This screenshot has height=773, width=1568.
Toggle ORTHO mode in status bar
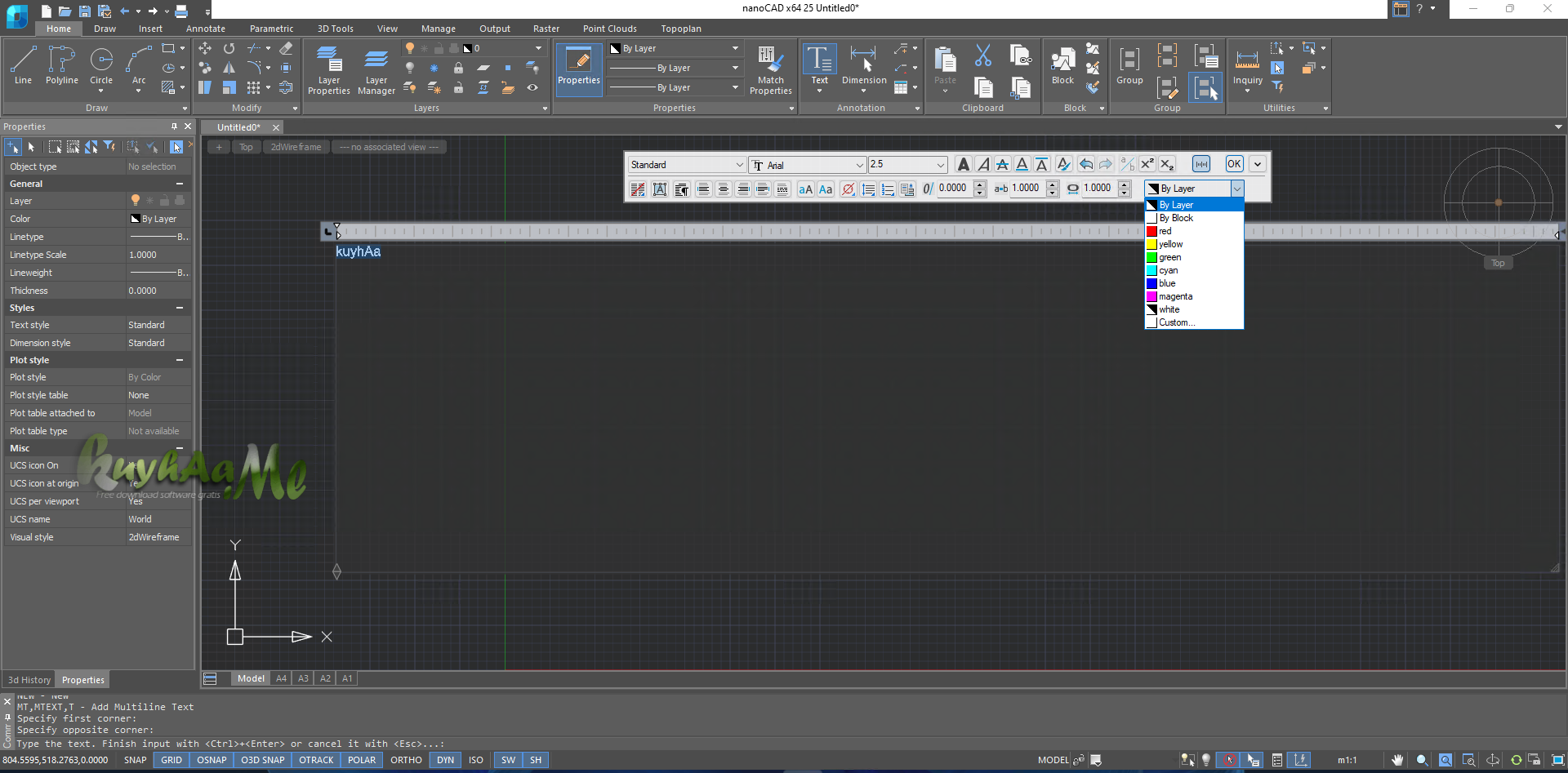(406, 760)
